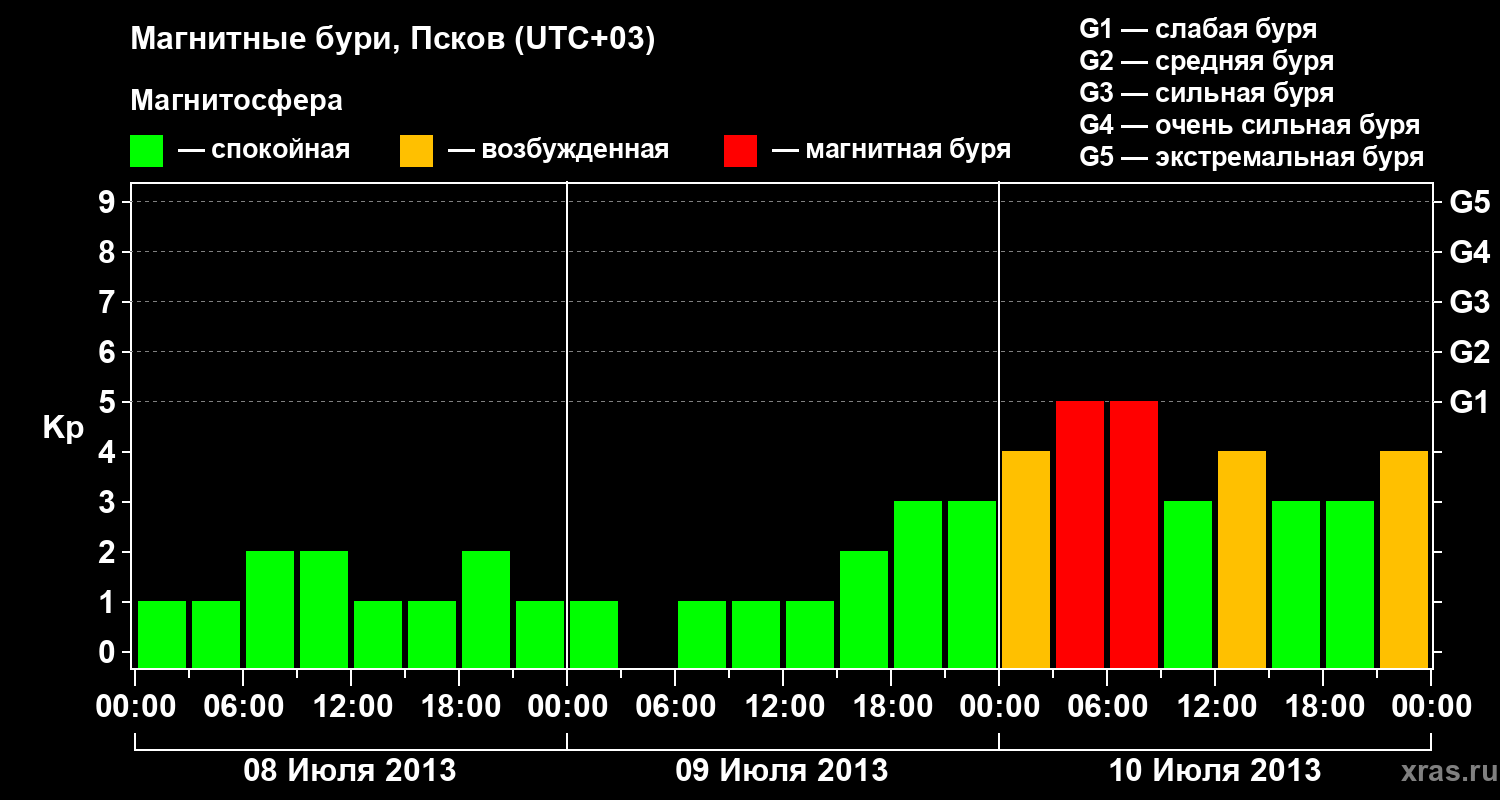Click the green 'спокойная' legend swatch

(x=147, y=151)
